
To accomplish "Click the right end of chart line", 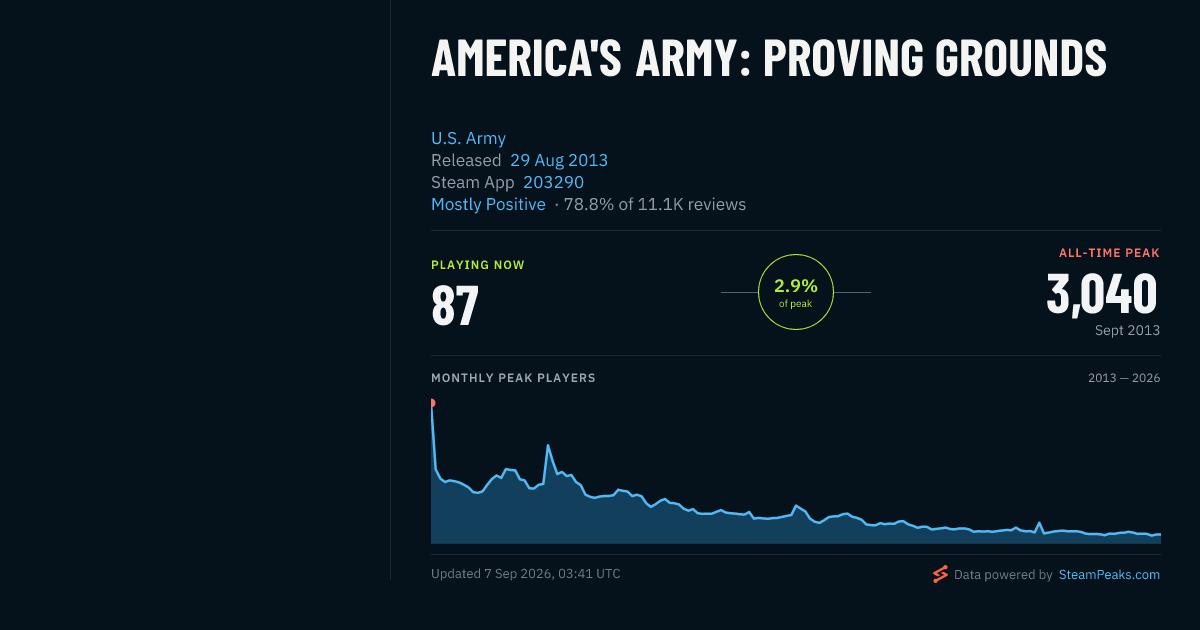I will tap(1158, 534).
